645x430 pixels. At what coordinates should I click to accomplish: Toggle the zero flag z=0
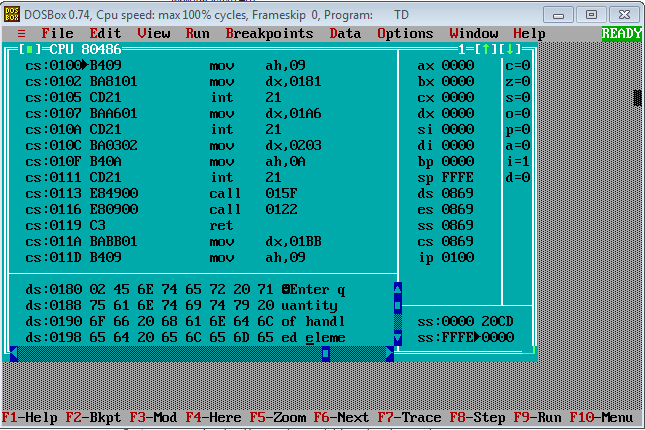pyautogui.click(x=517, y=81)
